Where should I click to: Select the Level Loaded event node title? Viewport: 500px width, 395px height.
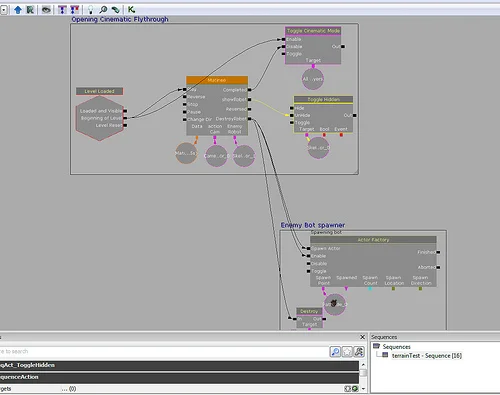pos(99,91)
